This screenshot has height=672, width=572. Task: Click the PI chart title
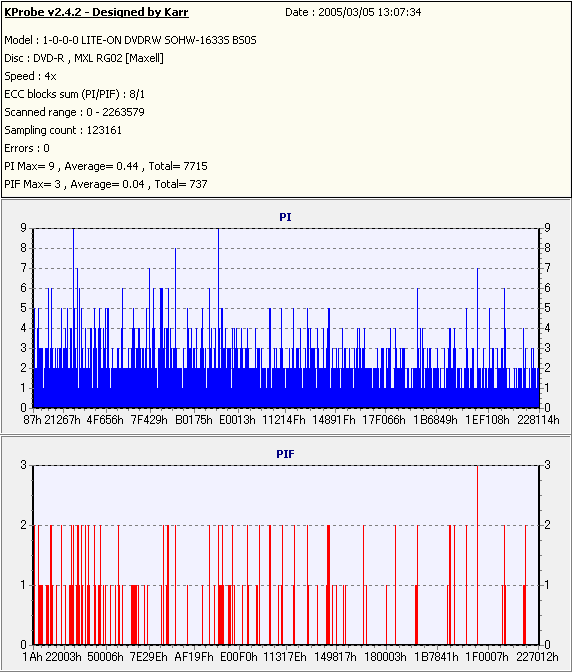click(x=285, y=217)
